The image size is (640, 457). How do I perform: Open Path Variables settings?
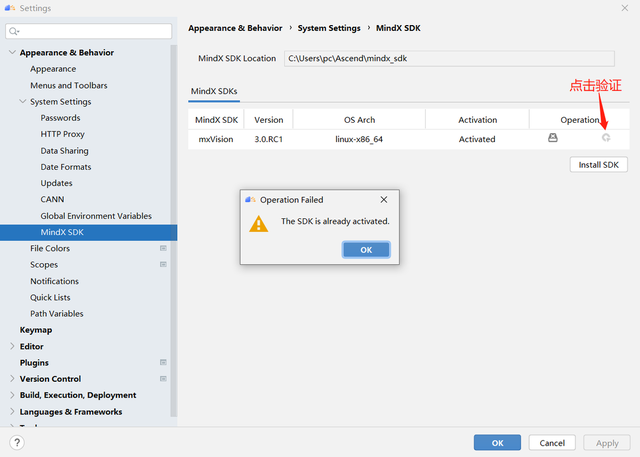57,314
